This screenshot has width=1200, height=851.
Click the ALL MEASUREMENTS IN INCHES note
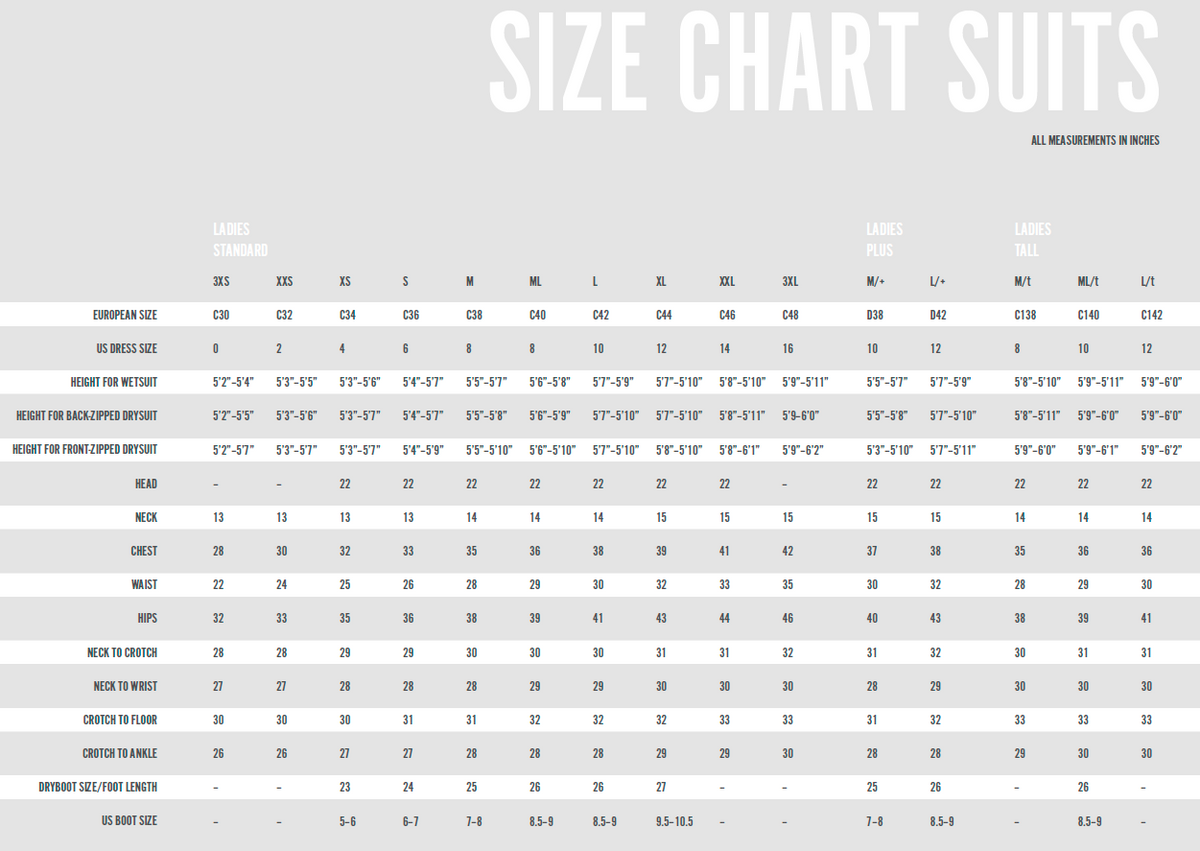tap(1095, 141)
